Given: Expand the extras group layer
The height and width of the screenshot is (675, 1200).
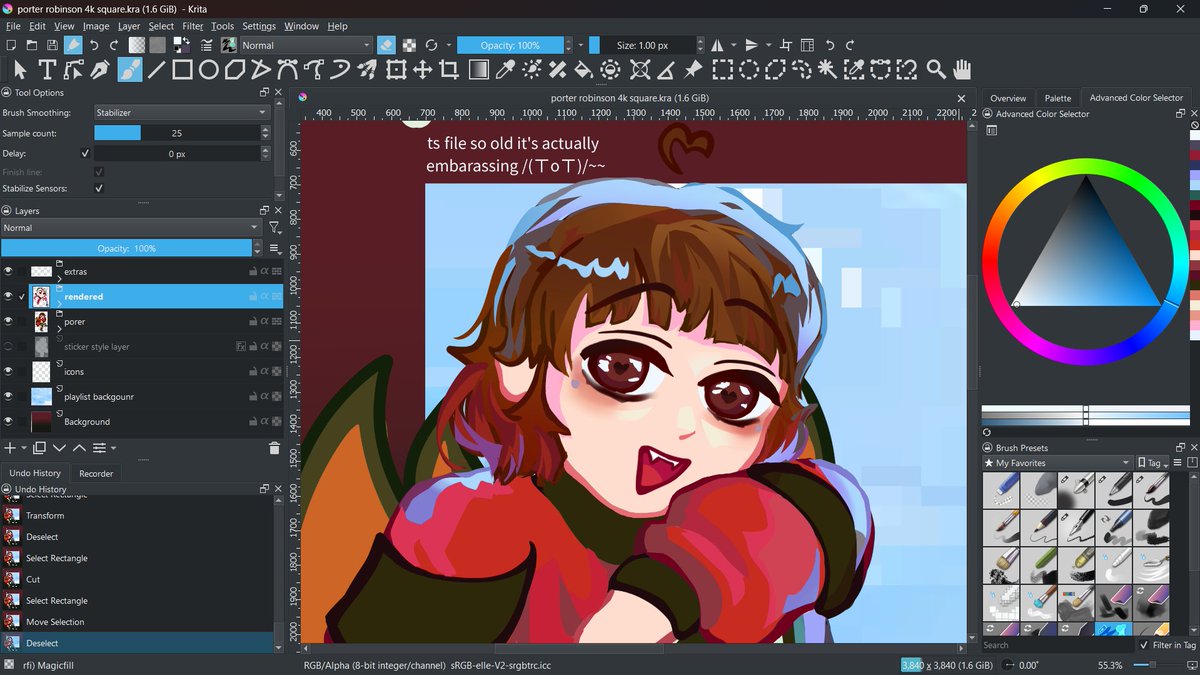Looking at the screenshot, I should (59, 278).
